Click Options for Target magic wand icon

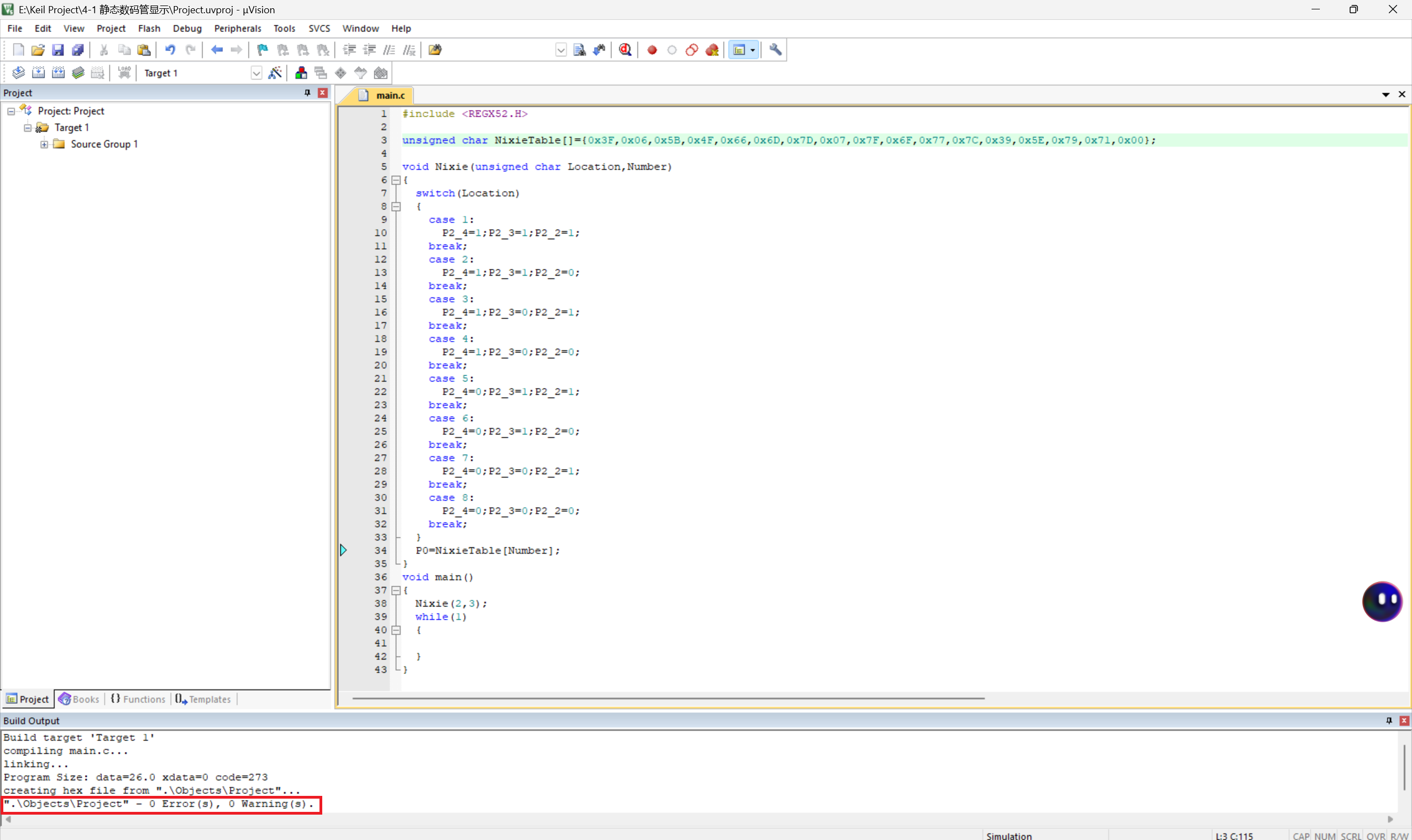click(275, 72)
